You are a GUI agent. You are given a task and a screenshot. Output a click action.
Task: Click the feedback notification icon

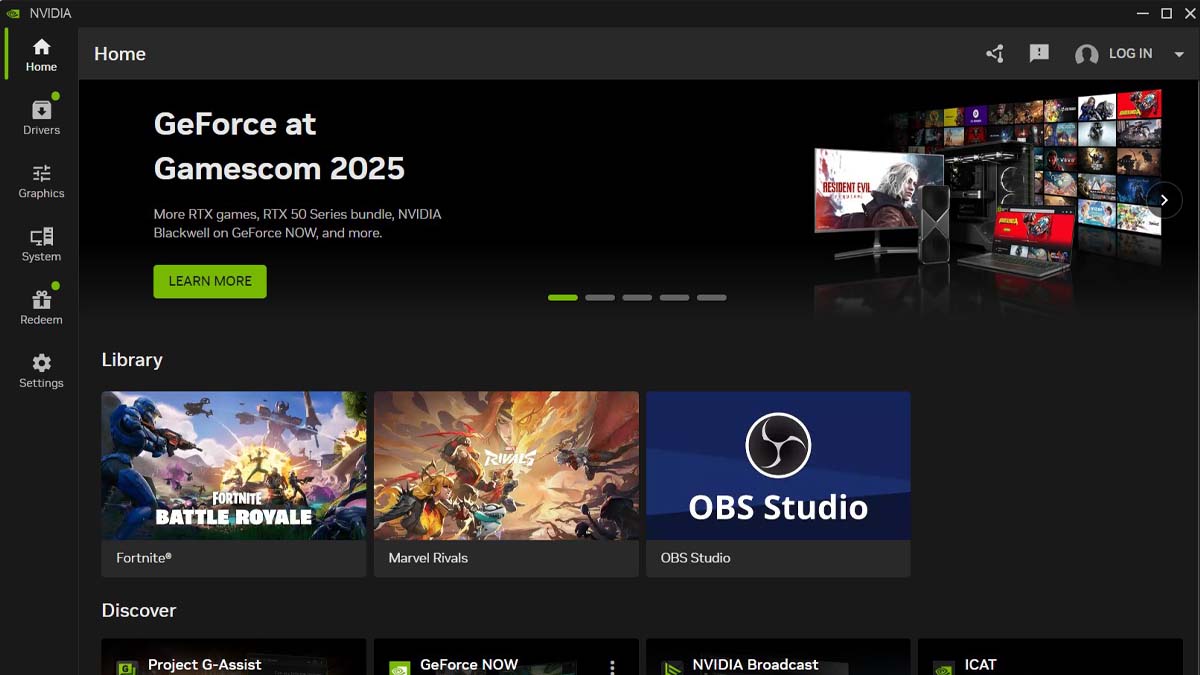click(x=1039, y=54)
